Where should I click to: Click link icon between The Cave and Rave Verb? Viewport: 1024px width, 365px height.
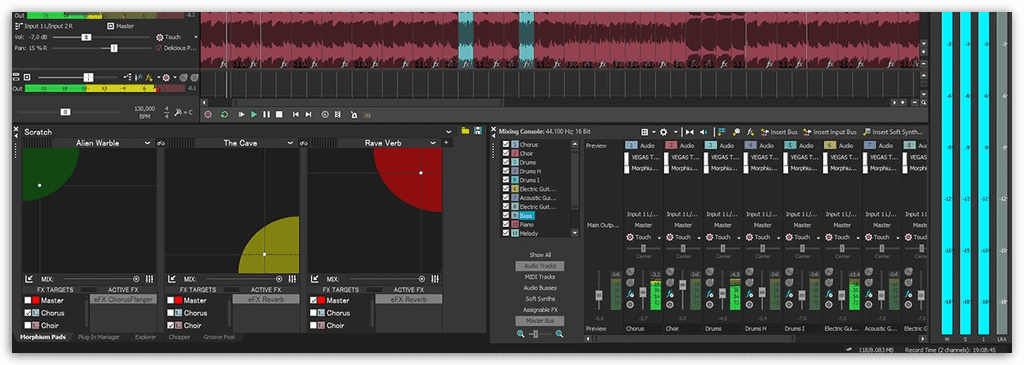click(x=303, y=143)
